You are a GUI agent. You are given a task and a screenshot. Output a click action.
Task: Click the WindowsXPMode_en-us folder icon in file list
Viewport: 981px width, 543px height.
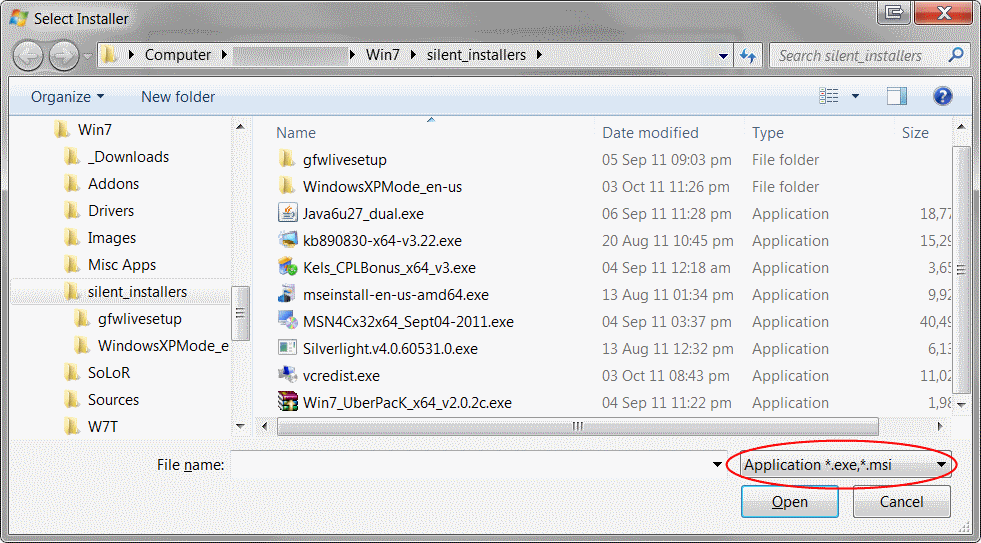[287, 186]
